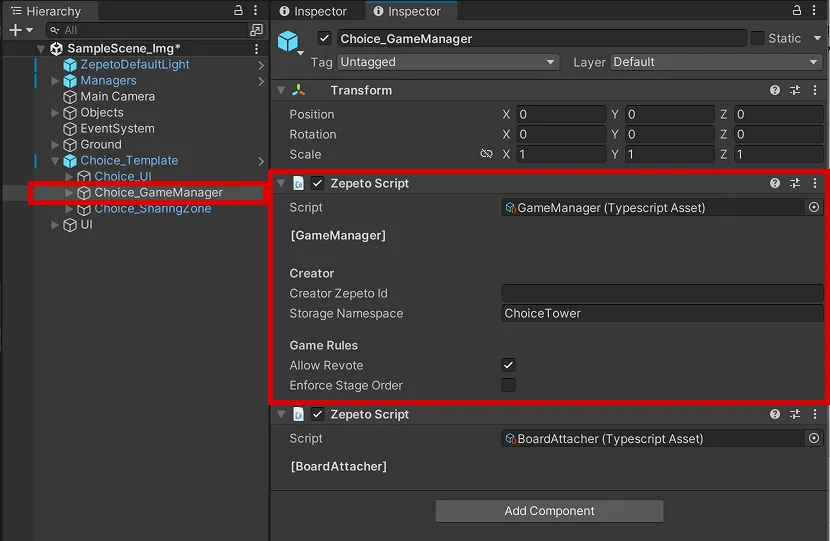Toggle Choice_GameManager active checkbox

[x=324, y=38]
